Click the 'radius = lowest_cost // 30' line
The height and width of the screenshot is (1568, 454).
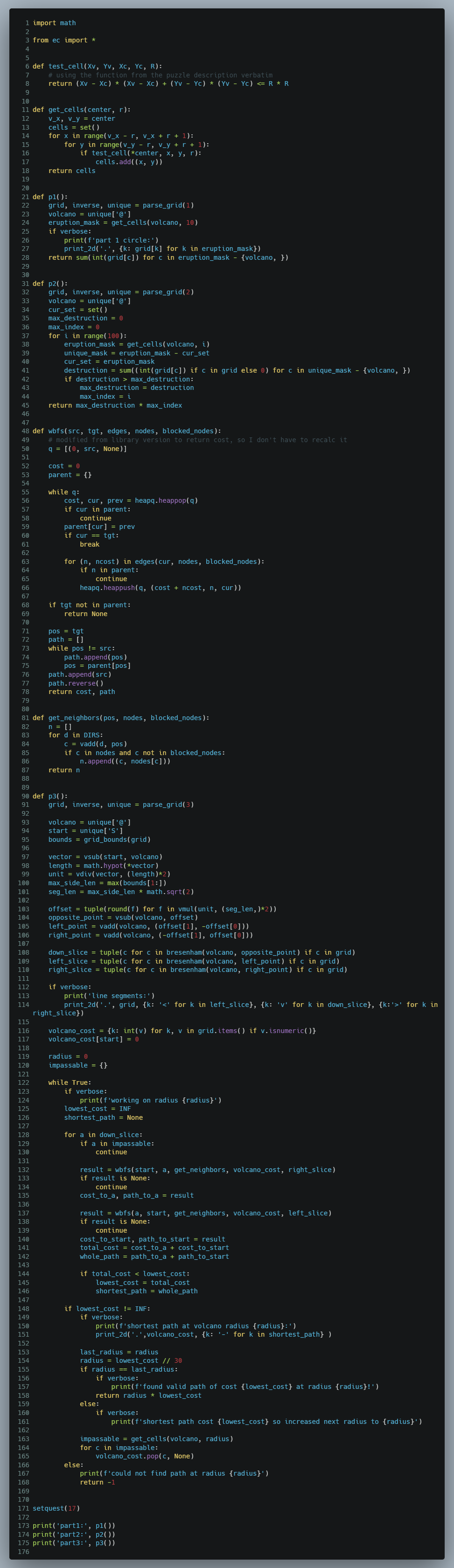131,1360
